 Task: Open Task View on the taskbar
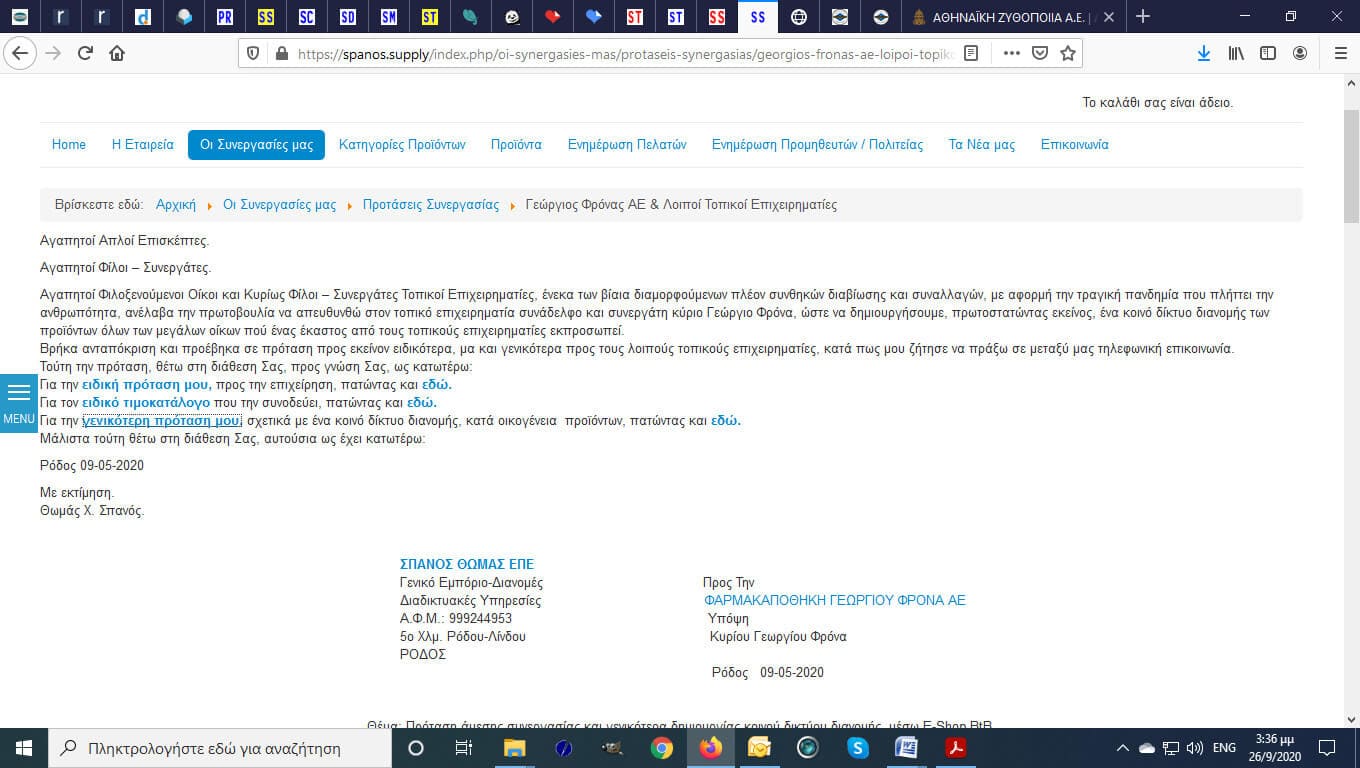pos(464,748)
